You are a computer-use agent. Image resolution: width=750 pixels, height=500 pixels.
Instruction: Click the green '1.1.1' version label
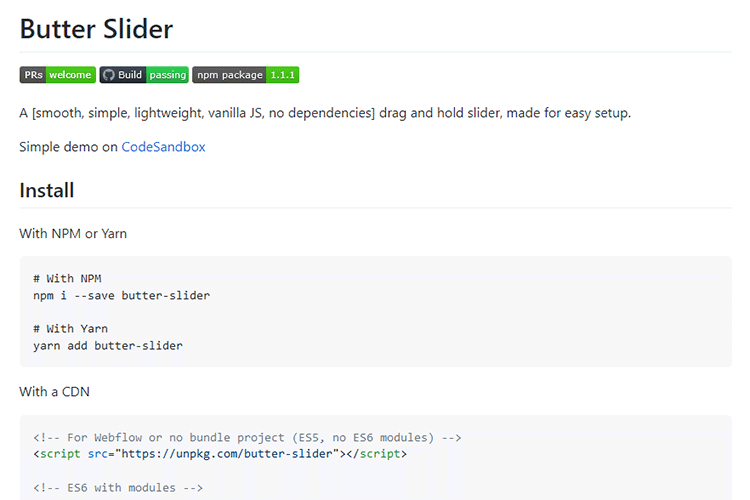click(x=283, y=75)
